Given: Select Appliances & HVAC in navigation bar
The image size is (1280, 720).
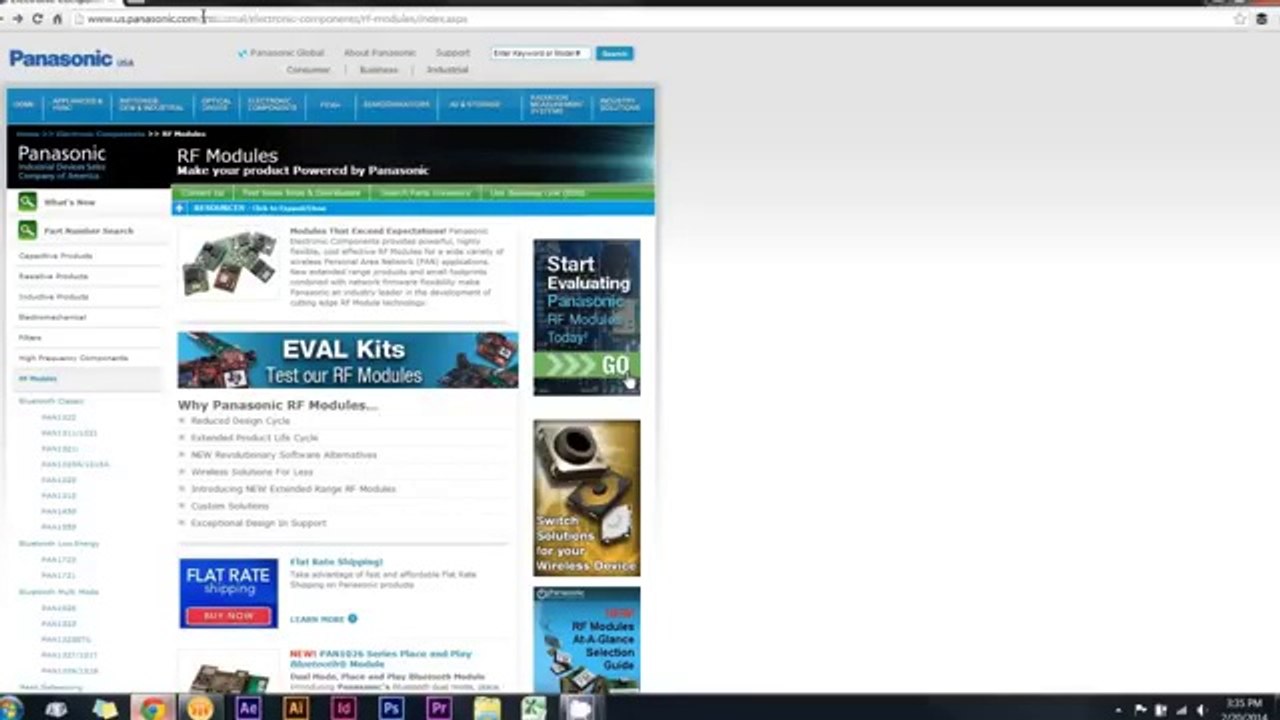Looking at the screenshot, I should coord(77,105).
